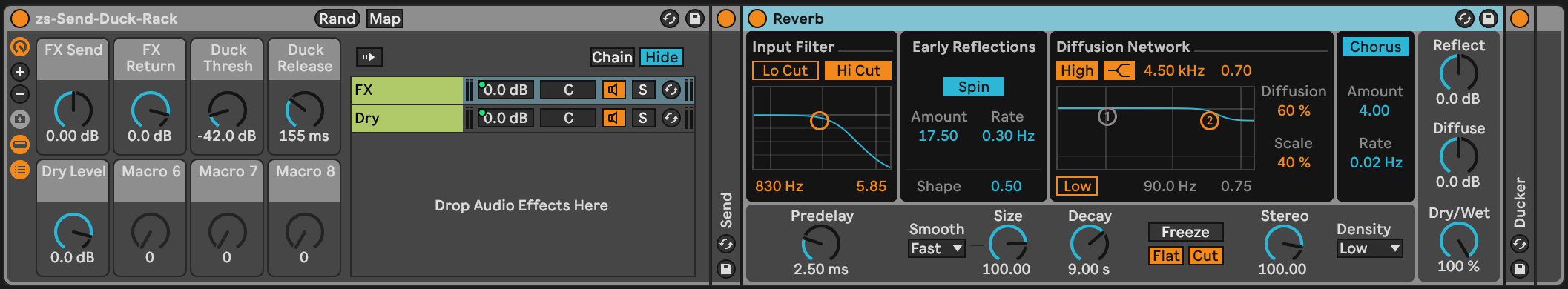This screenshot has width=1568, height=289.
Task: Click the Rand button
Action: pyautogui.click(x=337, y=19)
